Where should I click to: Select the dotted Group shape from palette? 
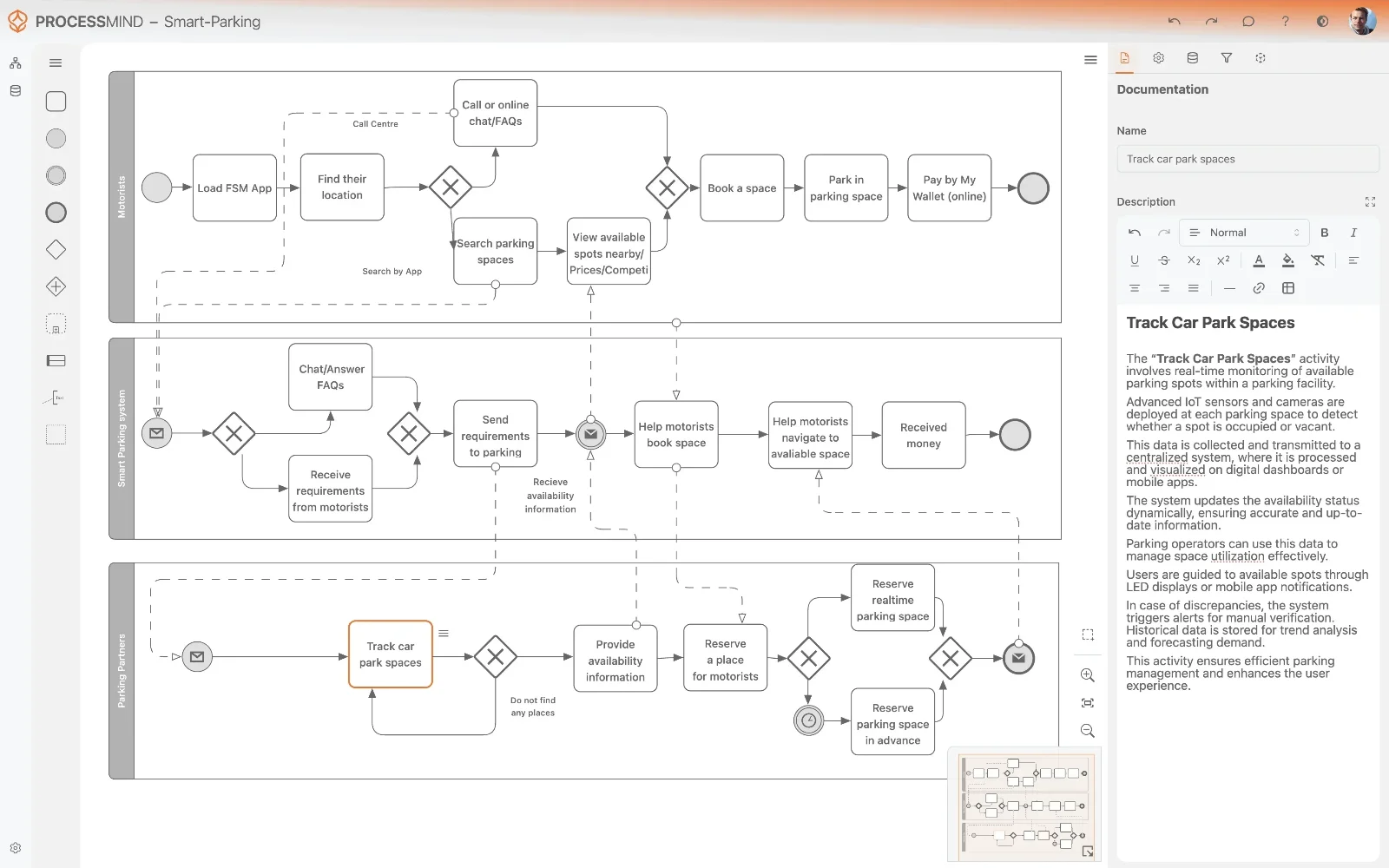click(x=56, y=435)
